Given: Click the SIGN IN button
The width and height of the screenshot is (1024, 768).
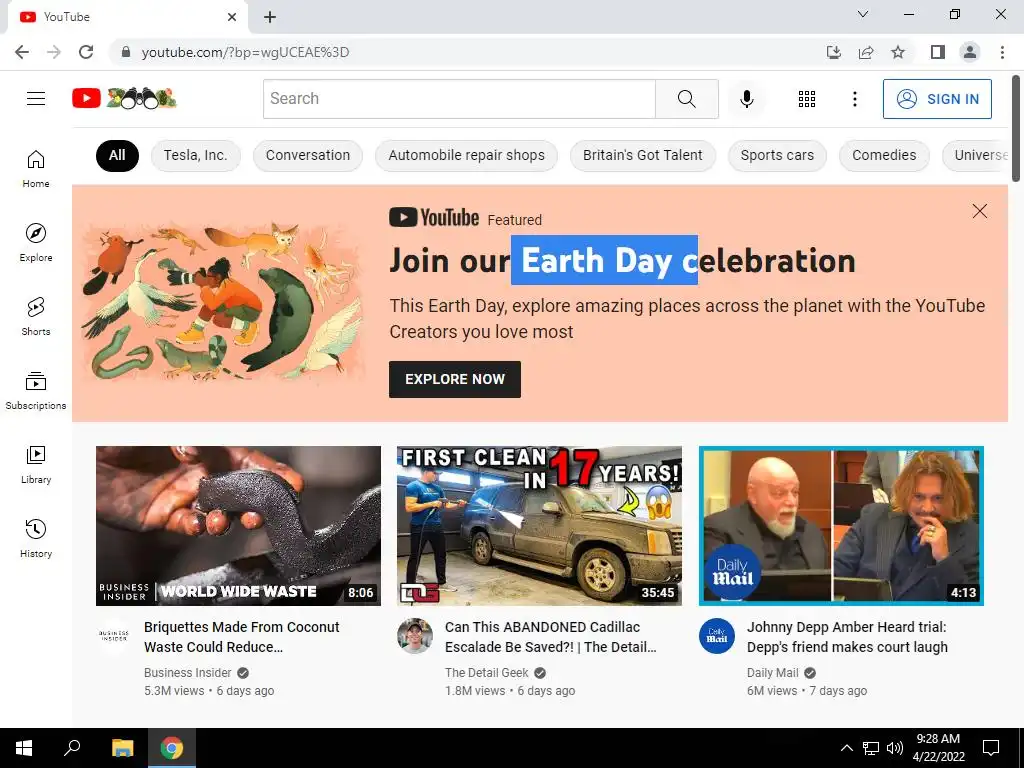Looking at the screenshot, I should pos(937,99).
